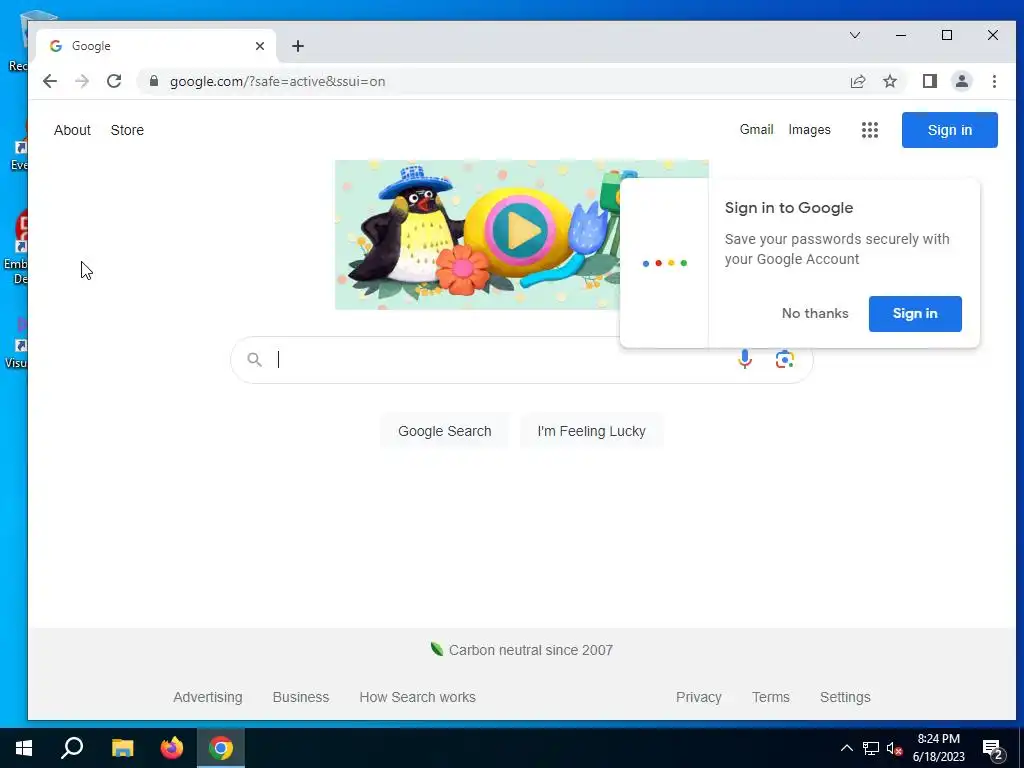Go back using Chrome back arrow
The image size is (1024, 768).
click(x=50, y=81)
